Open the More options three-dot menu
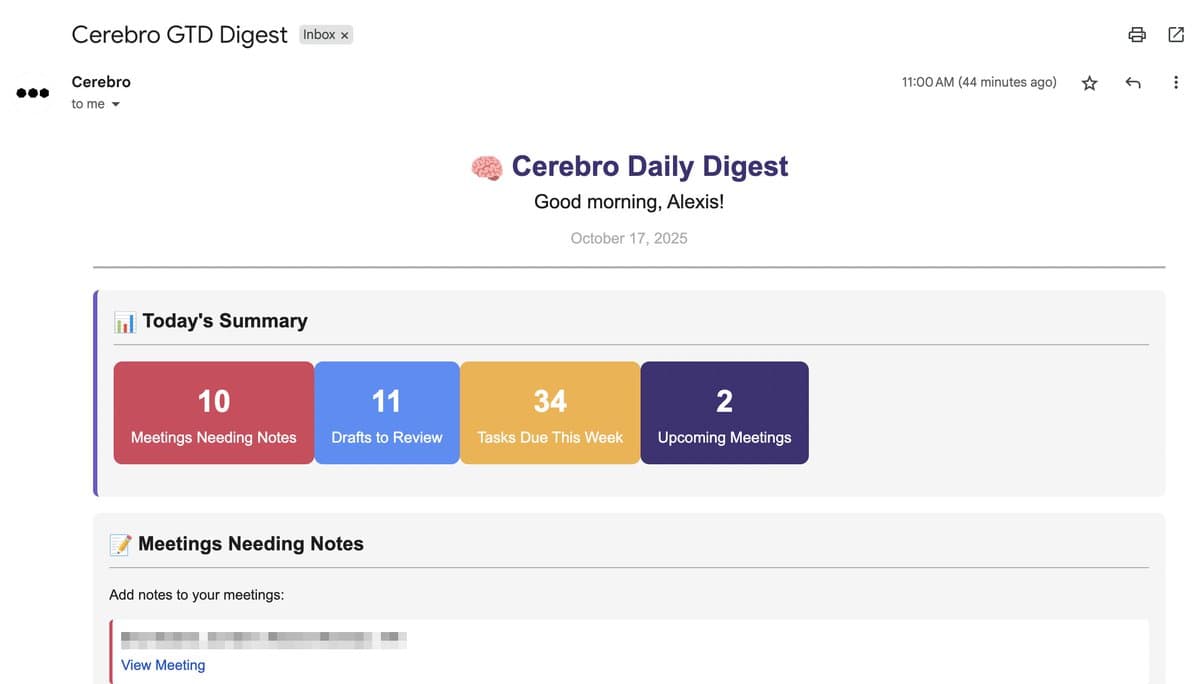Image resolution: width=1200 pixels, height=684 pixels. [1175, 83]
